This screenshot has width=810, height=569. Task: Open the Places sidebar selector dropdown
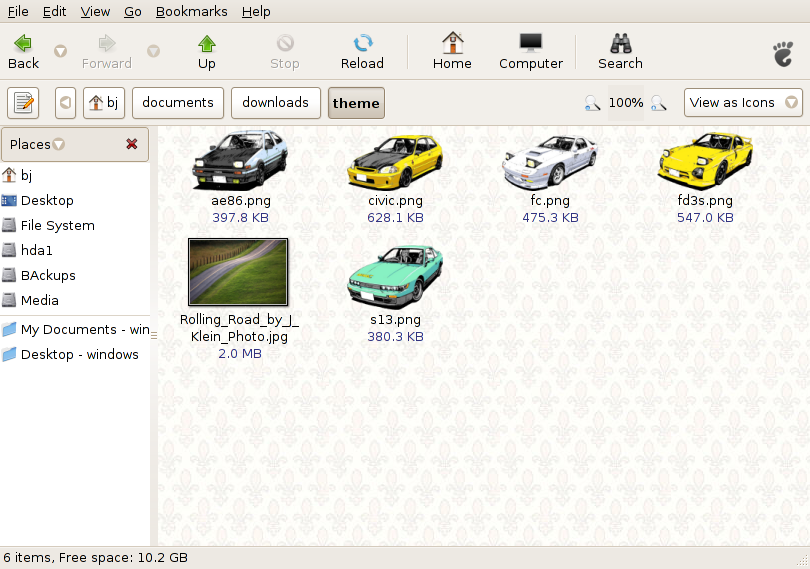coord(37,144)
